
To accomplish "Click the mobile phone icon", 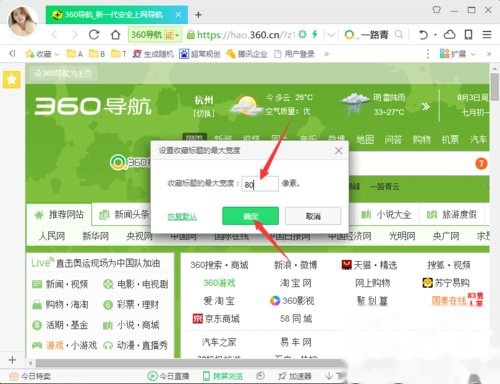I will [x=468, y=34].
